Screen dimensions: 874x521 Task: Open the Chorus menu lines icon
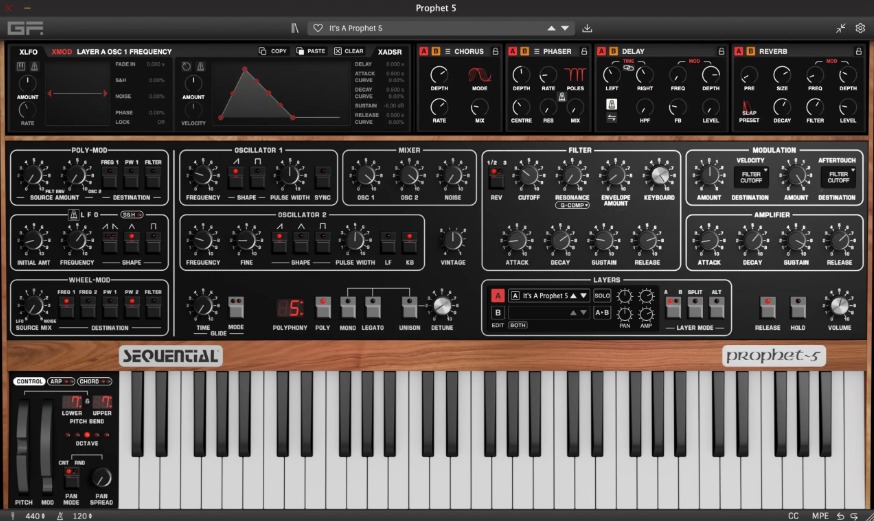point(448,51)
